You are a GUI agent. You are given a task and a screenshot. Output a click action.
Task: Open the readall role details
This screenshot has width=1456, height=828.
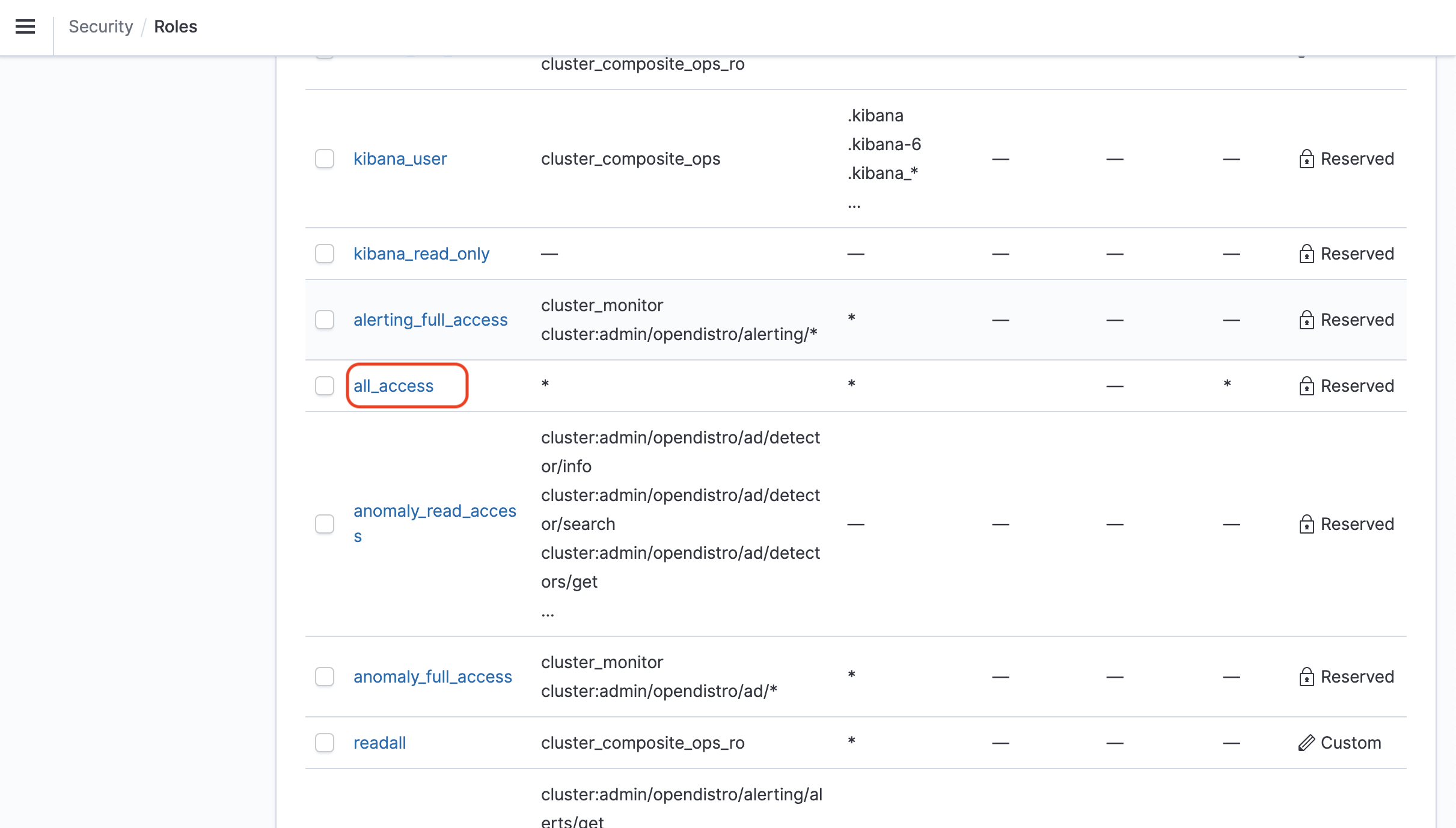379,743
